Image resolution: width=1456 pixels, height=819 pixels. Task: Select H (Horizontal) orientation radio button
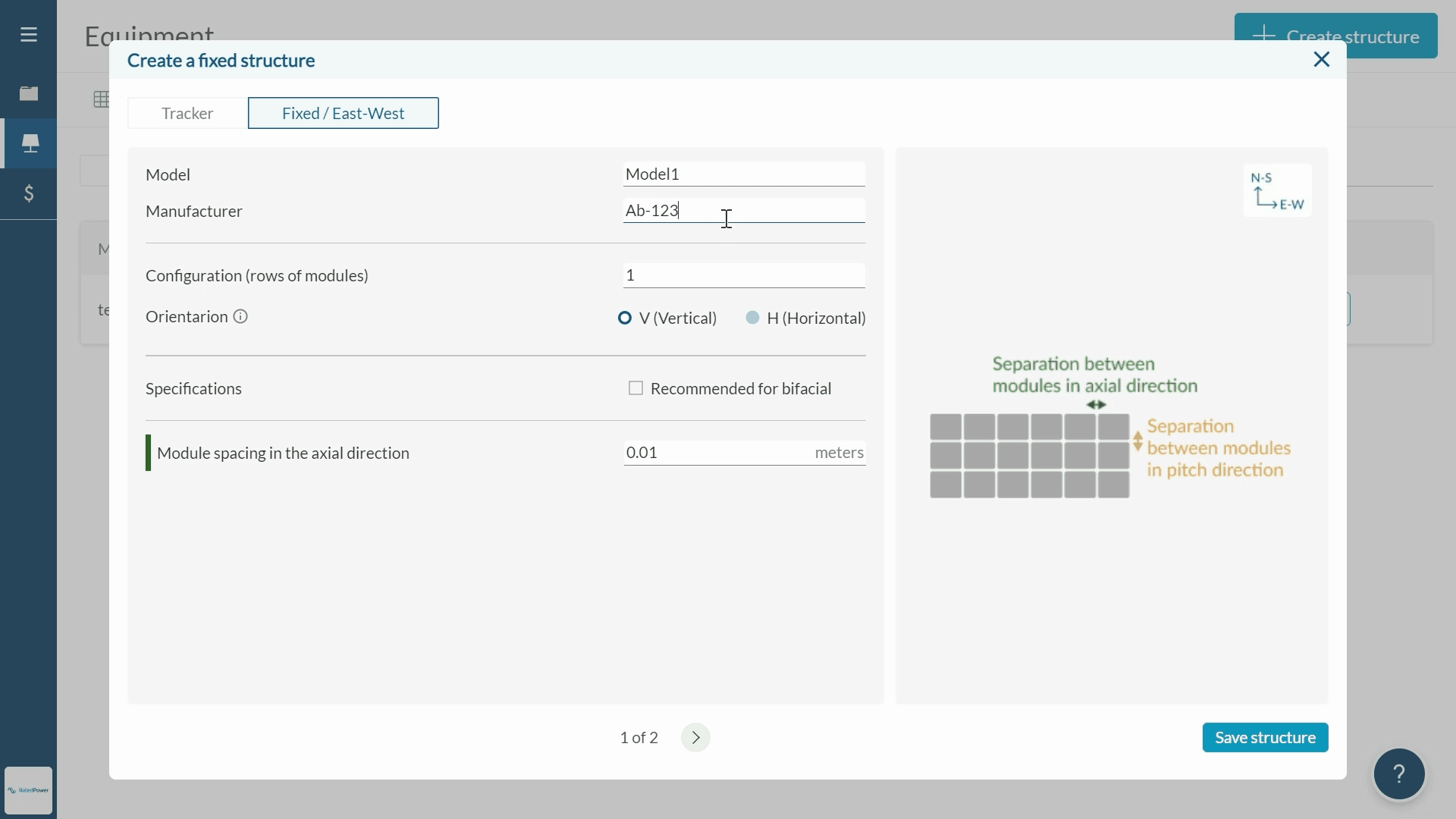(753, 317)
